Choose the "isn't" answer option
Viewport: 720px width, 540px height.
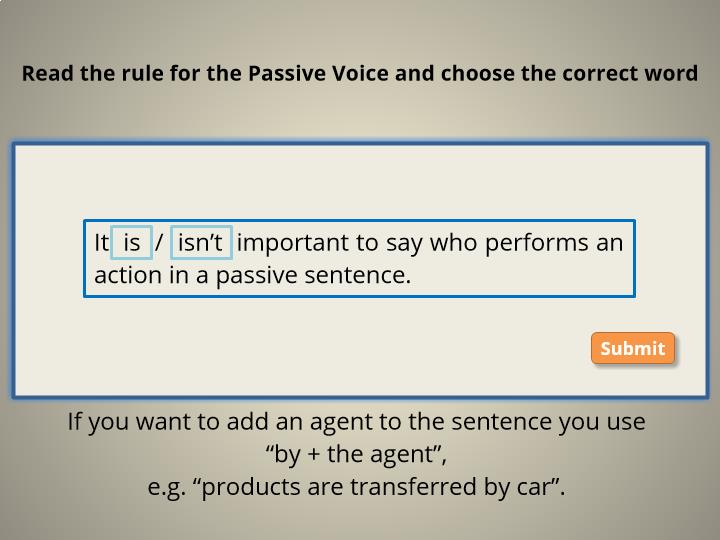point(201,242)
